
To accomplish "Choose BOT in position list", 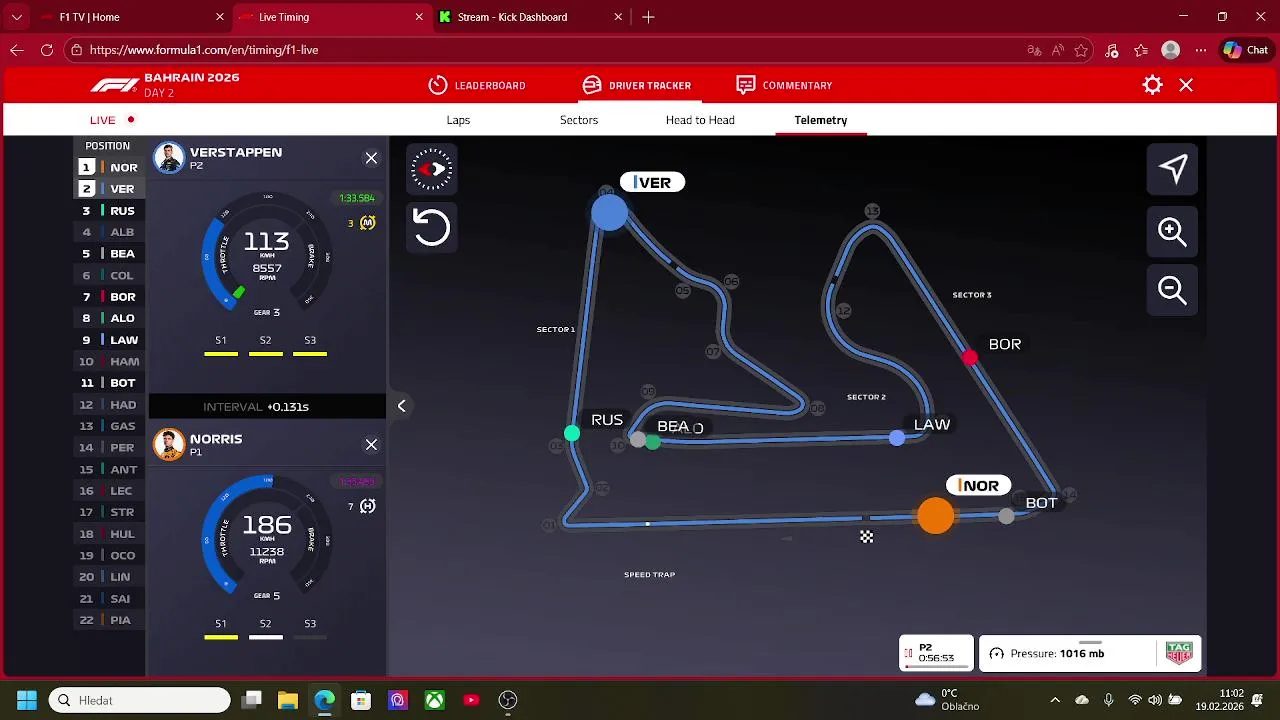I will click(111, 383).
